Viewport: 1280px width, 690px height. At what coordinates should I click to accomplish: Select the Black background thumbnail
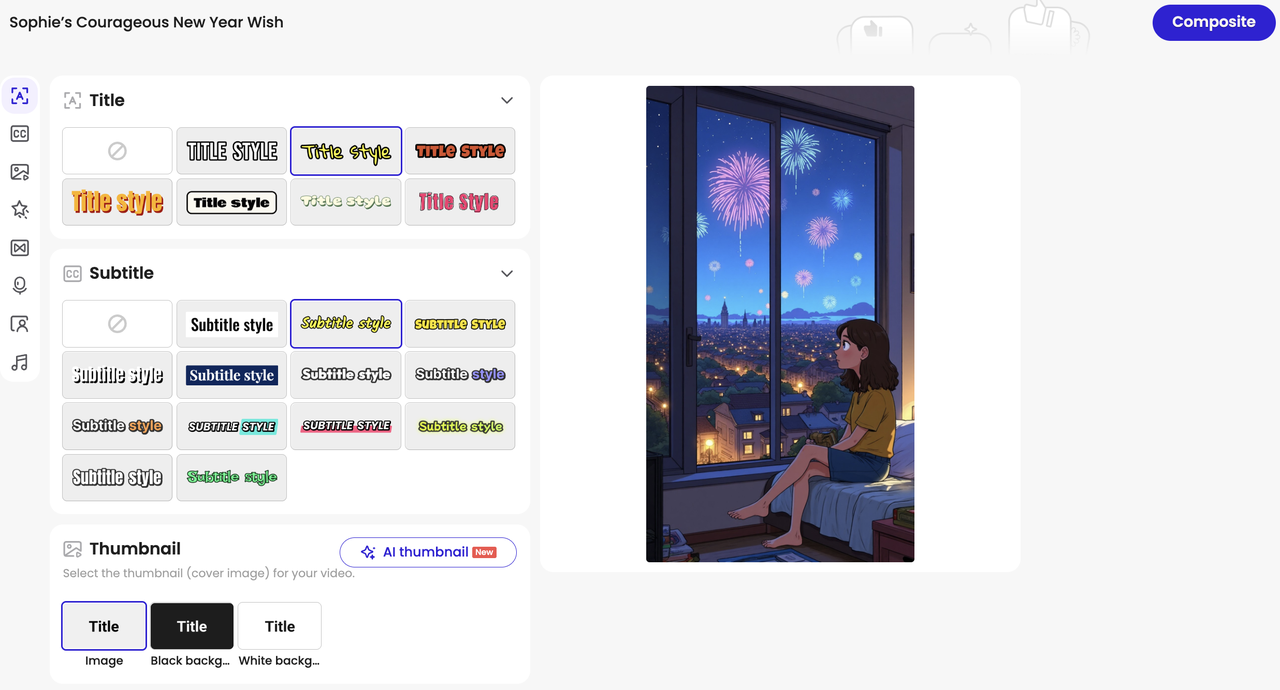click(192, 626)
